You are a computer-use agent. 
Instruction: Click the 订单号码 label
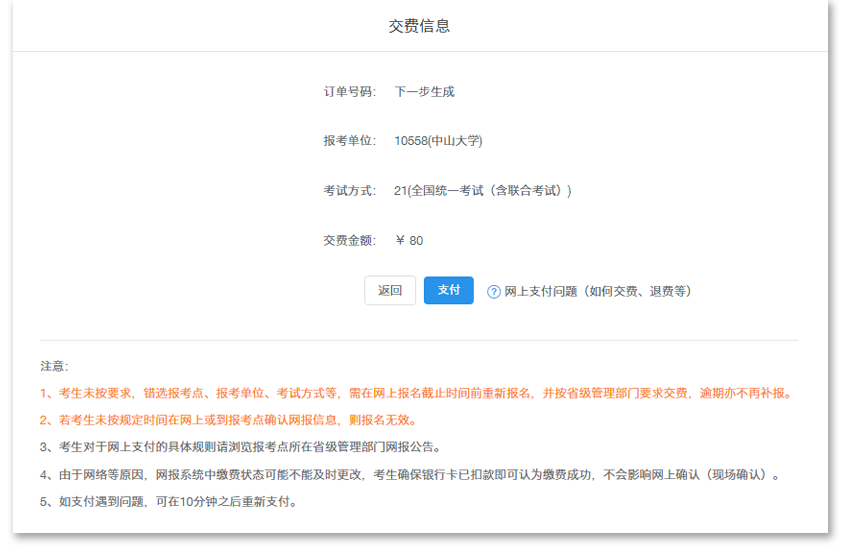click(349, 92)
